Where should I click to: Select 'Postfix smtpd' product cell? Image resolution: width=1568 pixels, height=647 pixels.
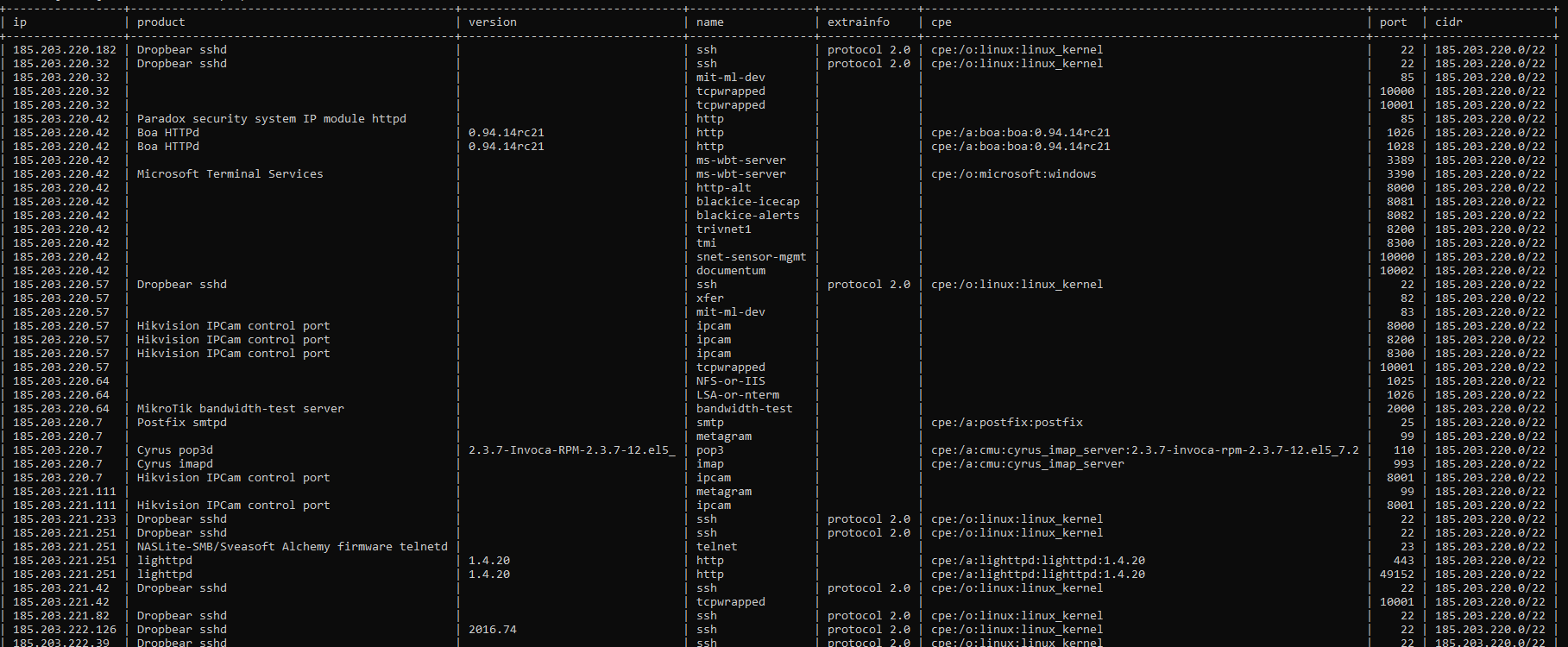(x=182, y=423)
